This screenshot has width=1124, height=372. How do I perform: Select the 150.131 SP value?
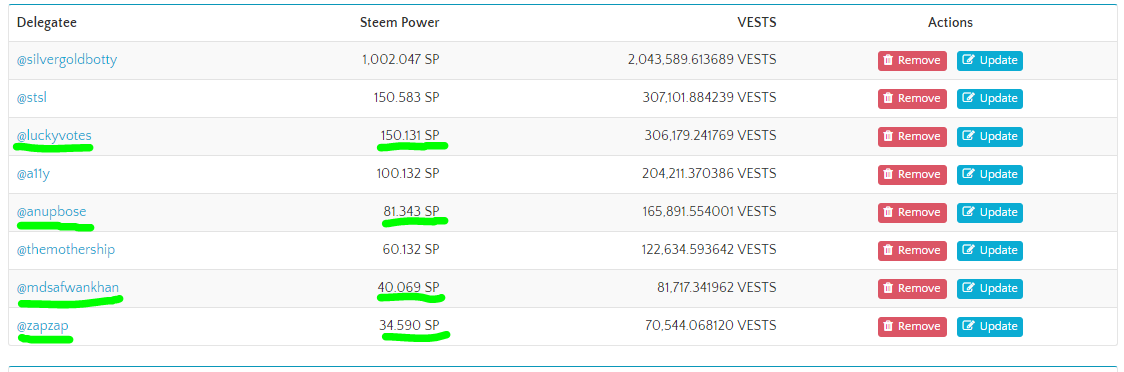click(x=410, y=135)
